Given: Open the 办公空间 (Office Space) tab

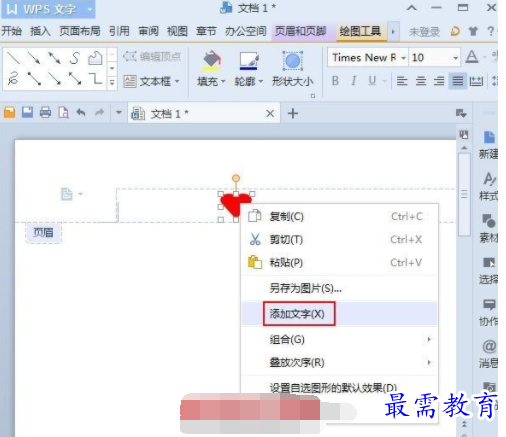Looking at the screenshot, I should 245,31.
